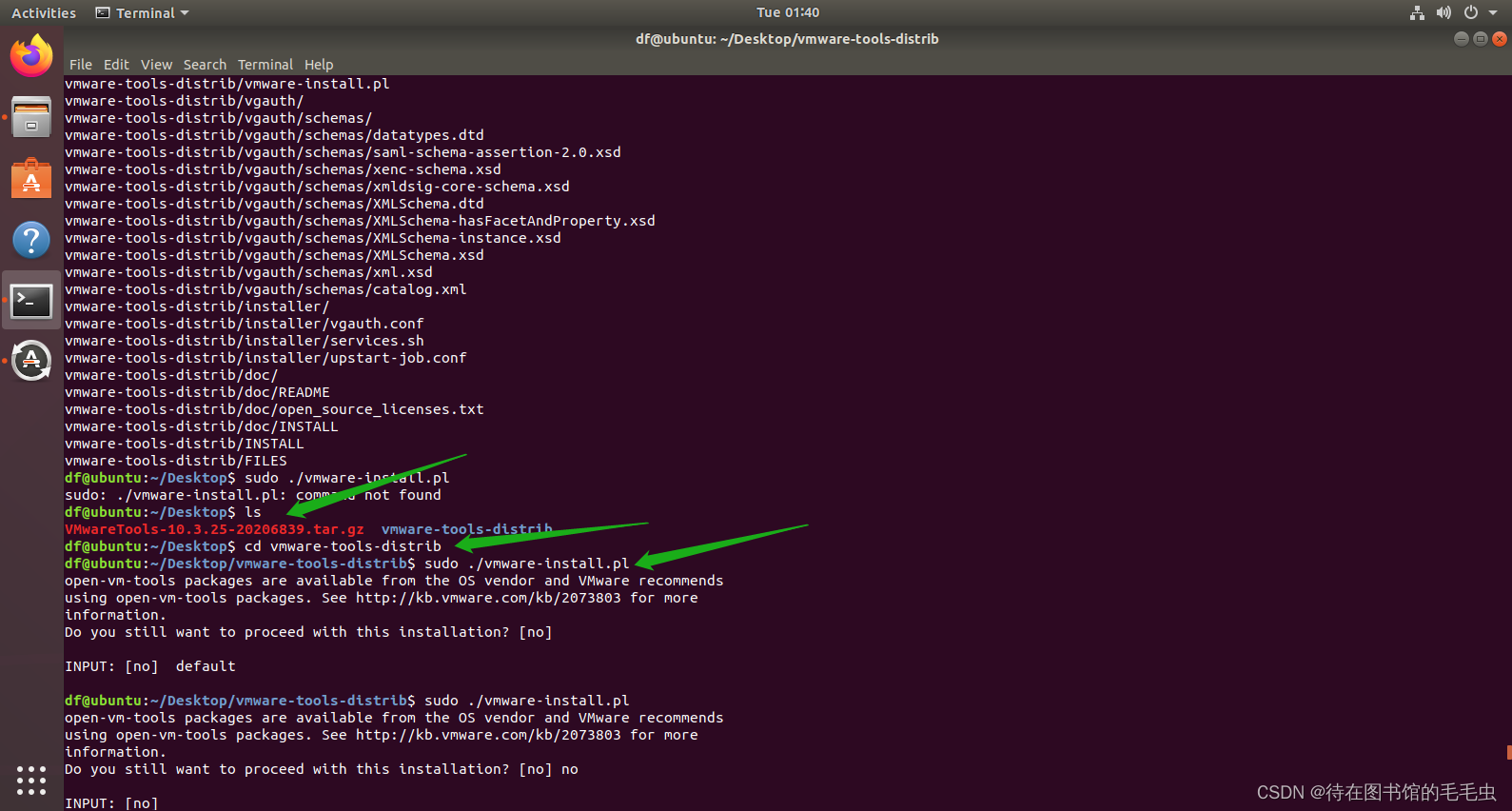Open the Help dock icon

coord(31,239)
